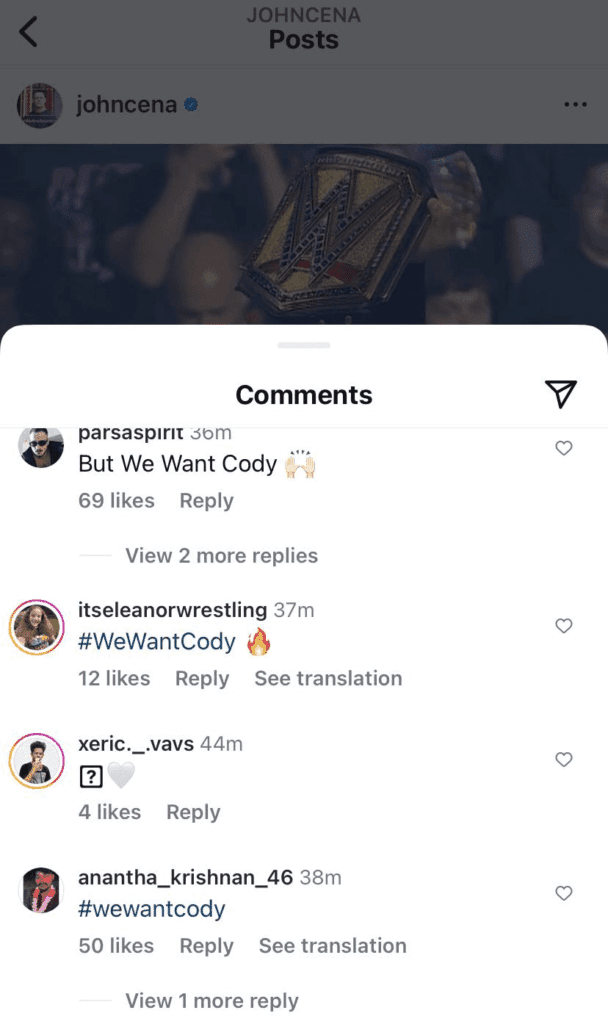Viewport: 608px width, 1024px height.
Task: Show translation for itseleanorwrestling's comment
Action: point(328,678)
